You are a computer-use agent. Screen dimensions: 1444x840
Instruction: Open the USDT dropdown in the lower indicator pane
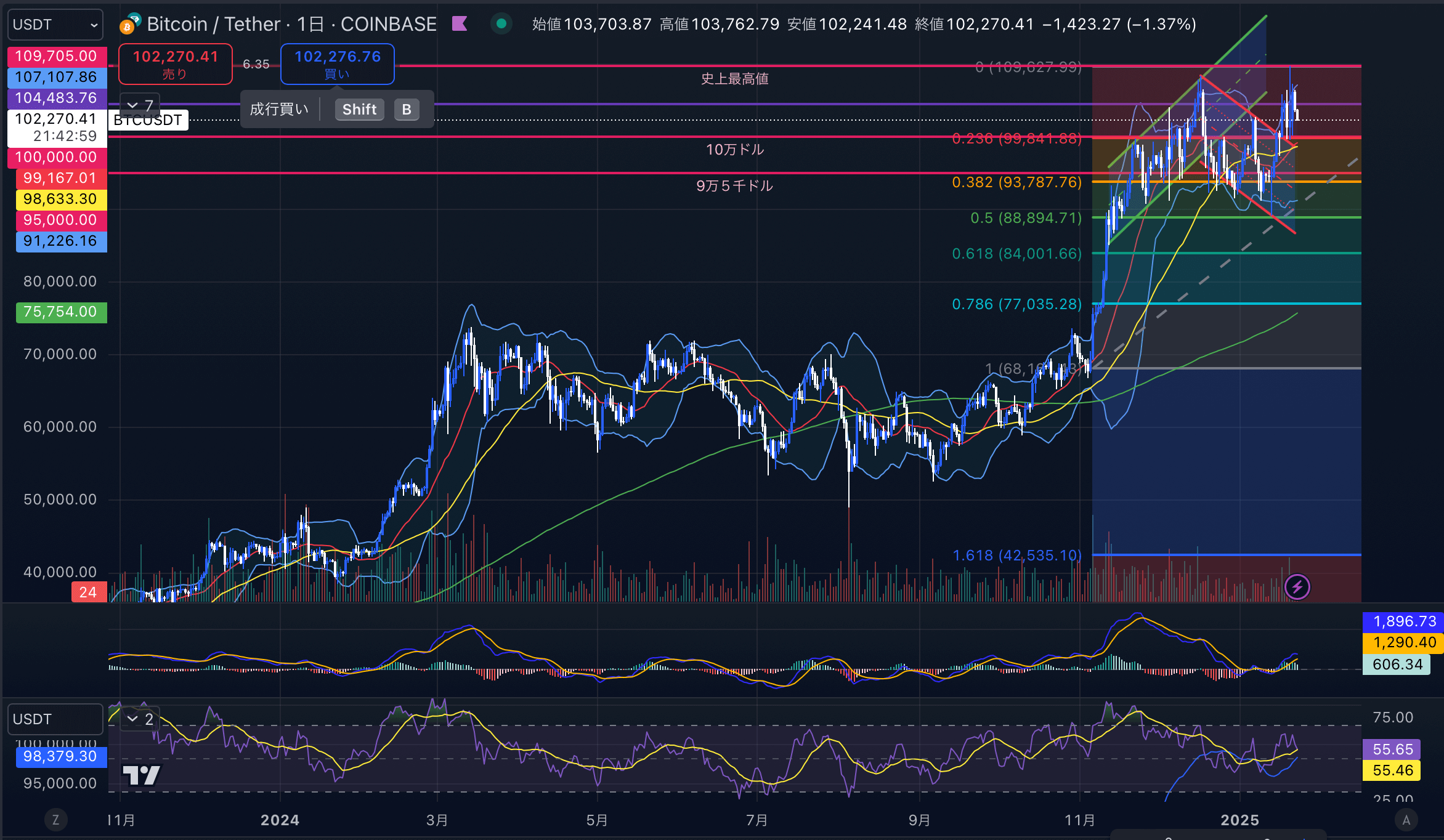point(55,719)
